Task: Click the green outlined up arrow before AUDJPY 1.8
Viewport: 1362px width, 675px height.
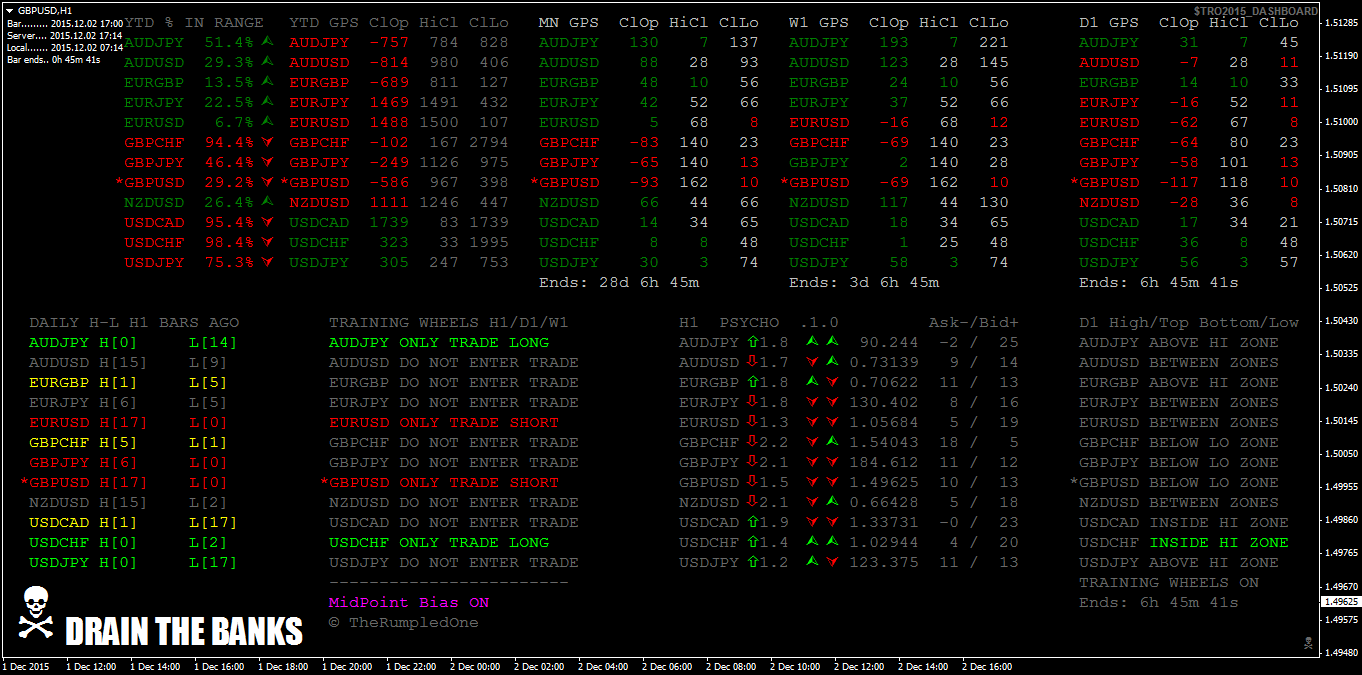Action: [751, 342]
